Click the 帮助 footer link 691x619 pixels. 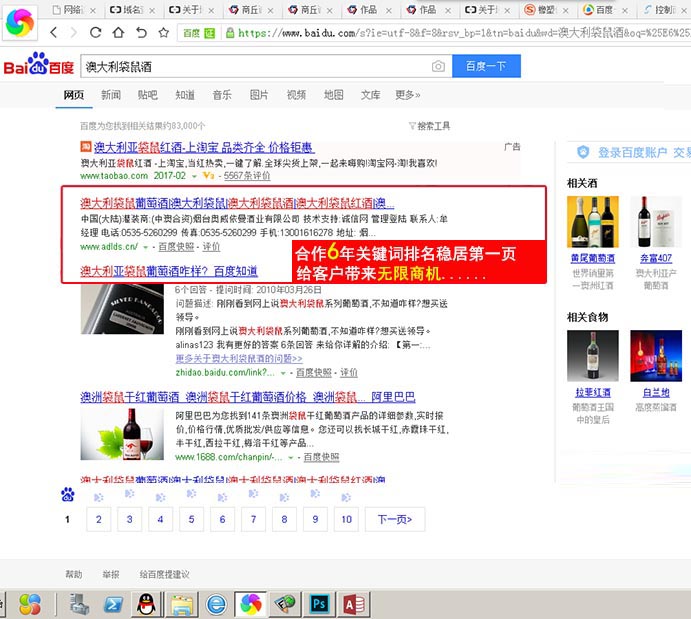pyautogui.click(x=74, y=575)
